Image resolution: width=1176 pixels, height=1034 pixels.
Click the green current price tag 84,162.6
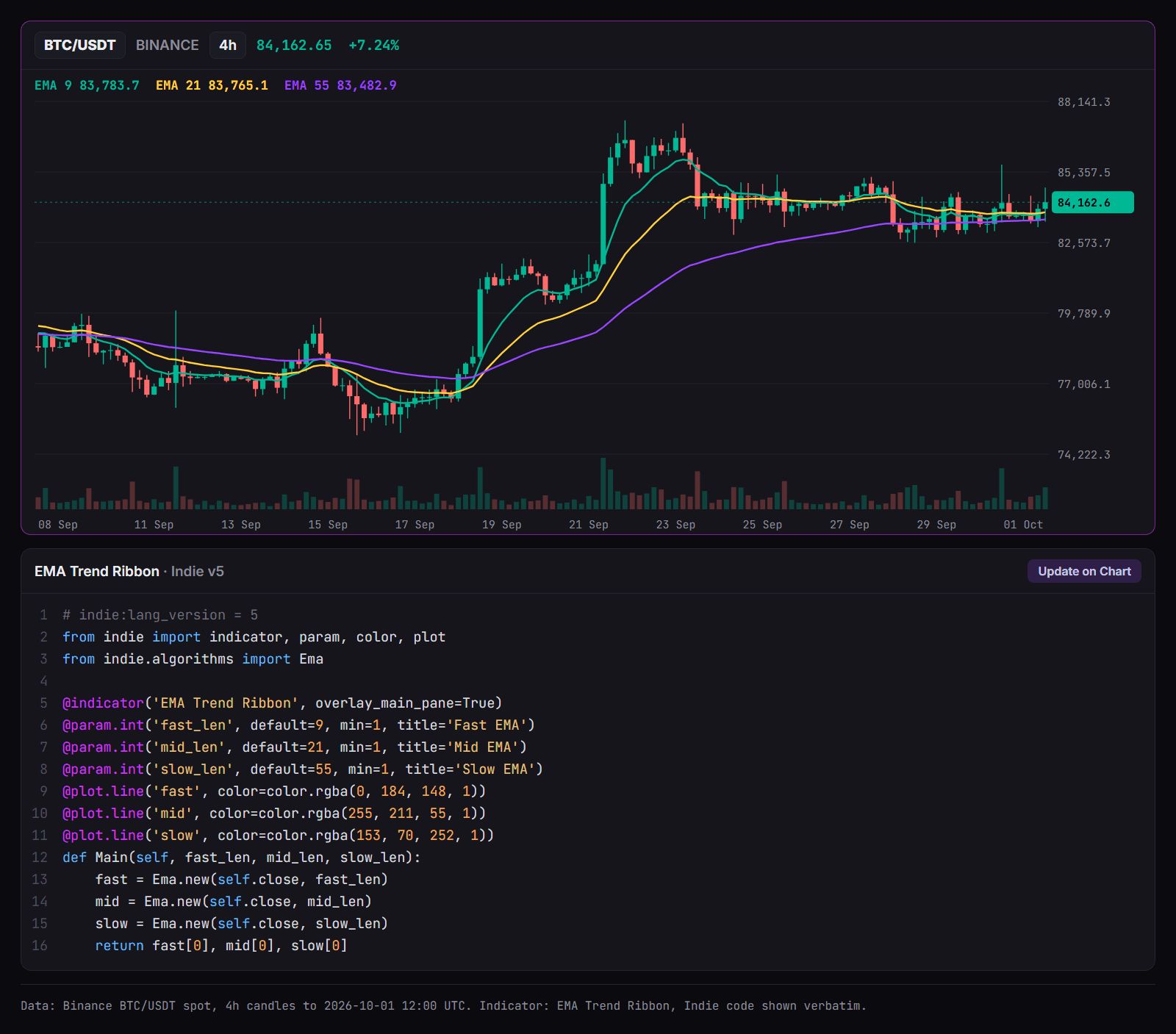[x=1093, y=202]
